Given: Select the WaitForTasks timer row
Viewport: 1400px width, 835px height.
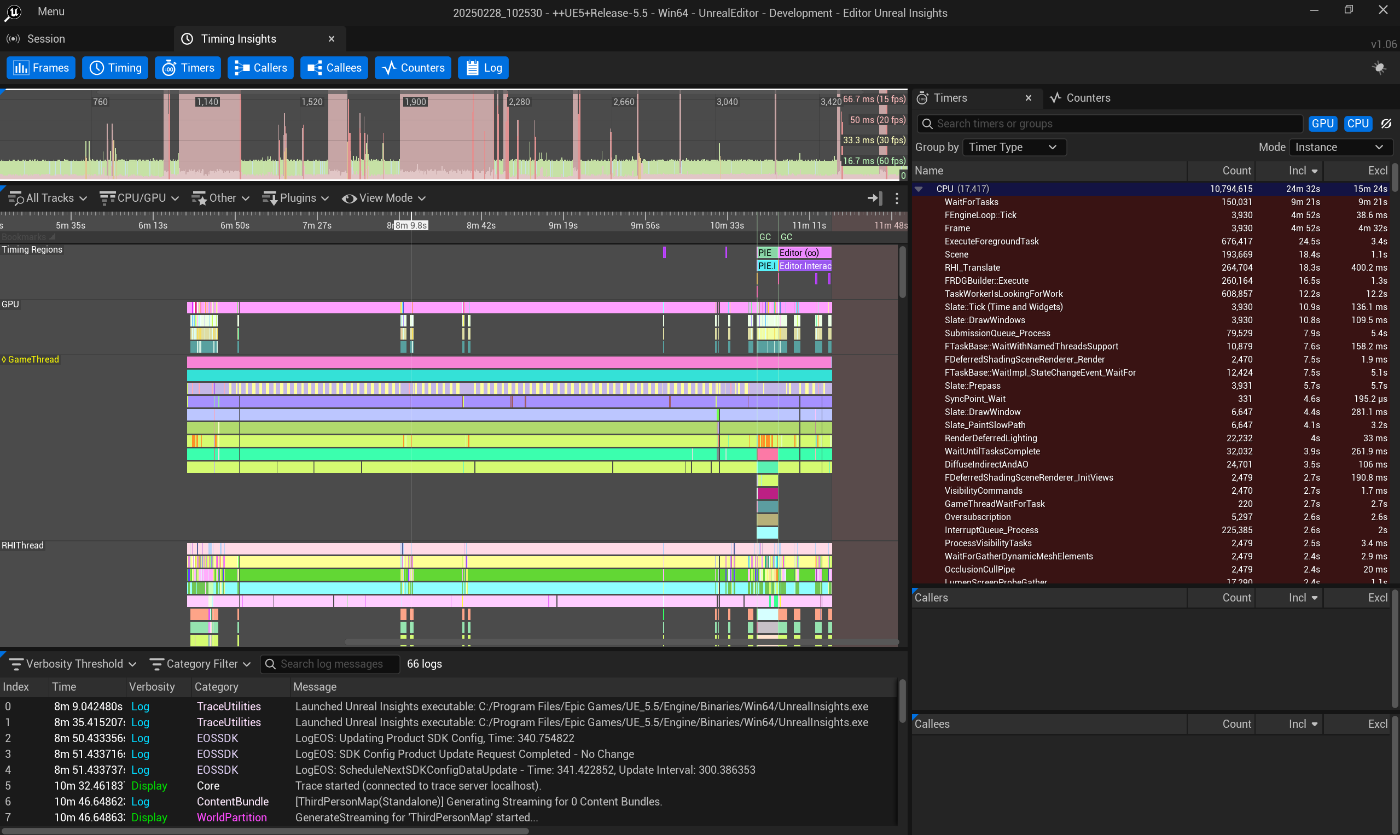Looking at the screenshot, I should coord(1151,202).
